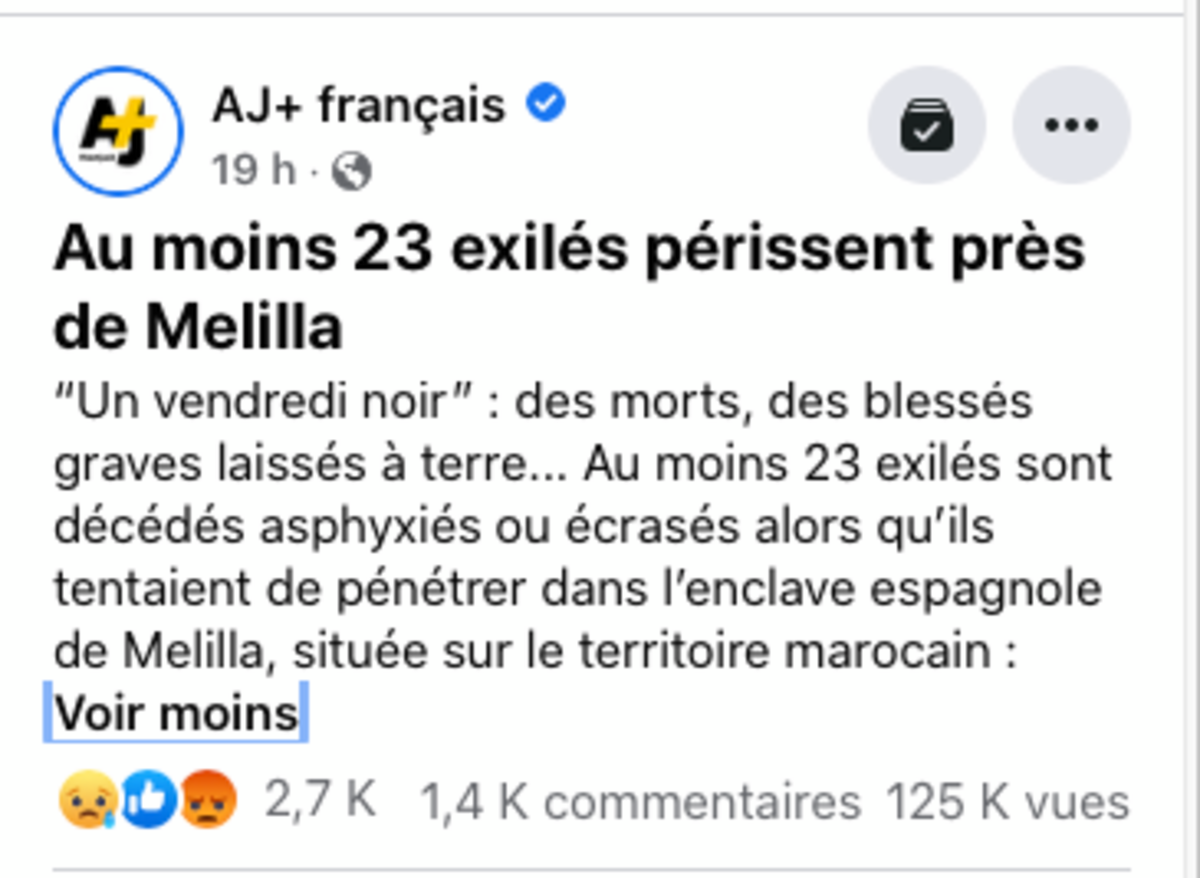Open the AJ+ français page name link
This screenshot has width=1200, height=878.
point(358,105)
